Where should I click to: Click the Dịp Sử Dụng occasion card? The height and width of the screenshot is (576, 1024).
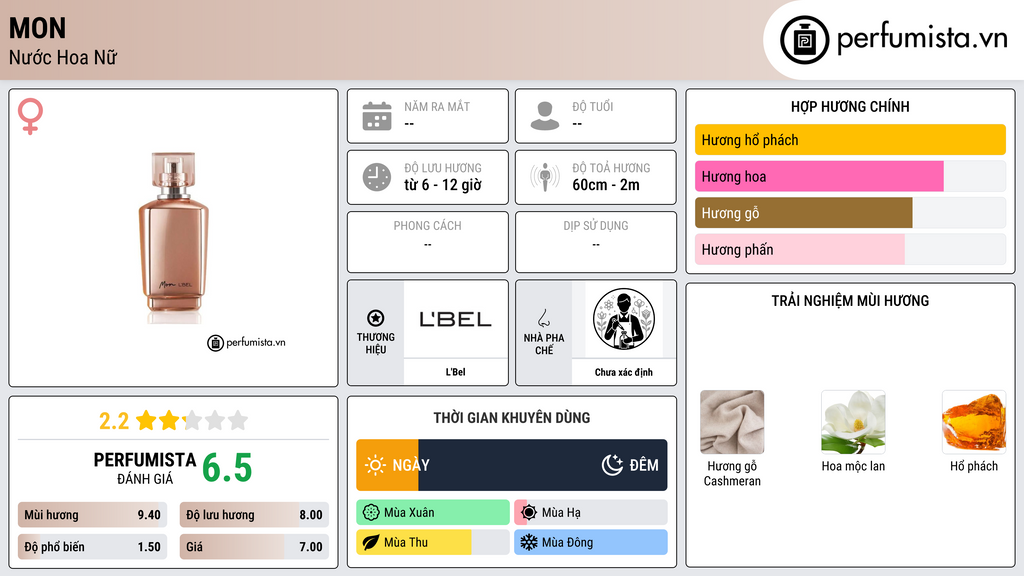click(x=596, y=242)
